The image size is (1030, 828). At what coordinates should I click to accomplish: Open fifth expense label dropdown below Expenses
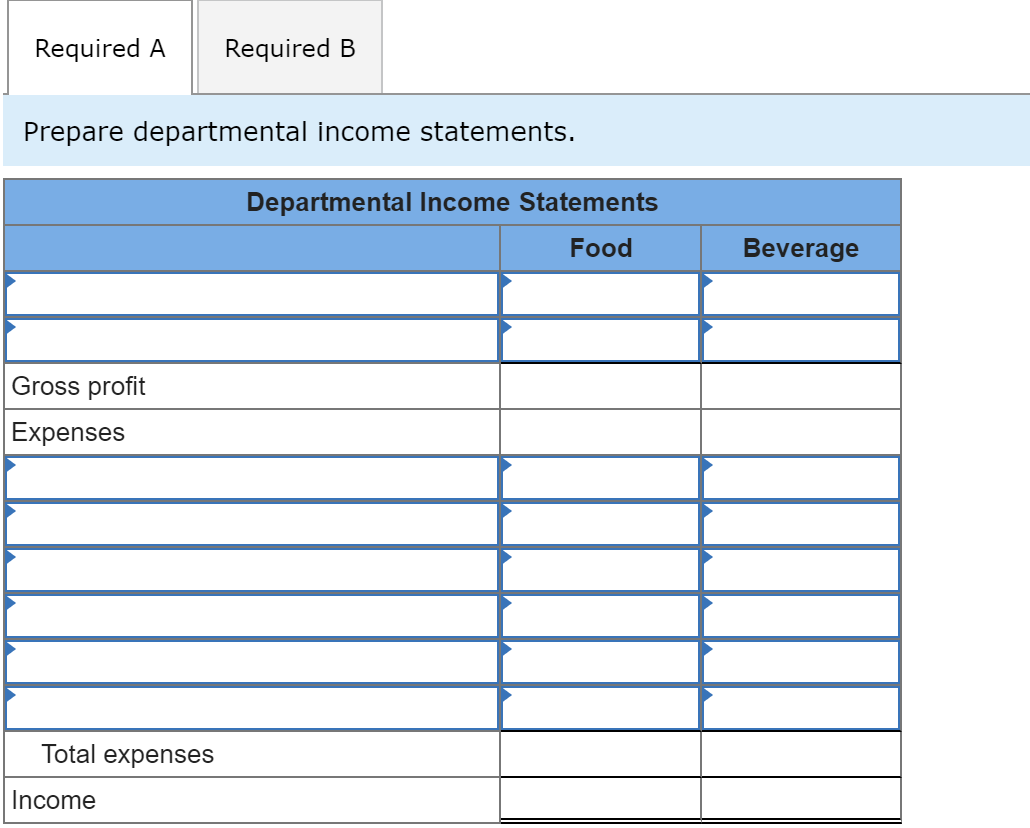pos(252,662)
